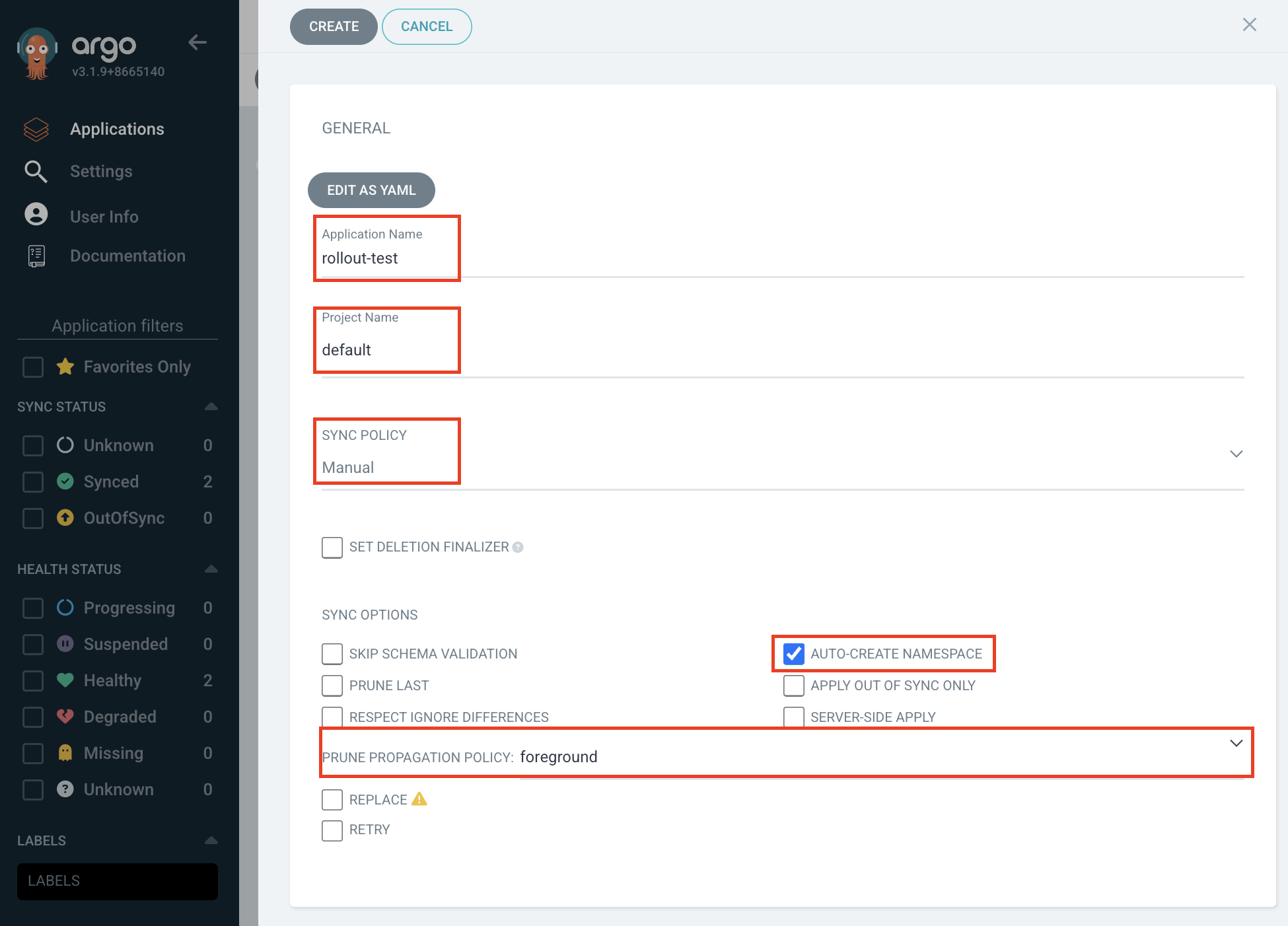This screenshot has height=926, width=1288.
Task: Collapse the Sync Status filter section
Action: tap(211, 406)
